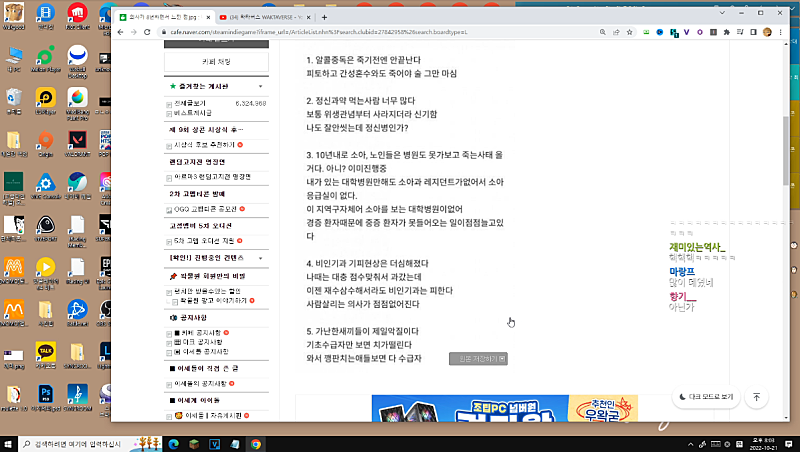800x452 pixels.
Task: Open Riot Client desktop shortcut
Action: pyautogui.click(x=77, y=16)
